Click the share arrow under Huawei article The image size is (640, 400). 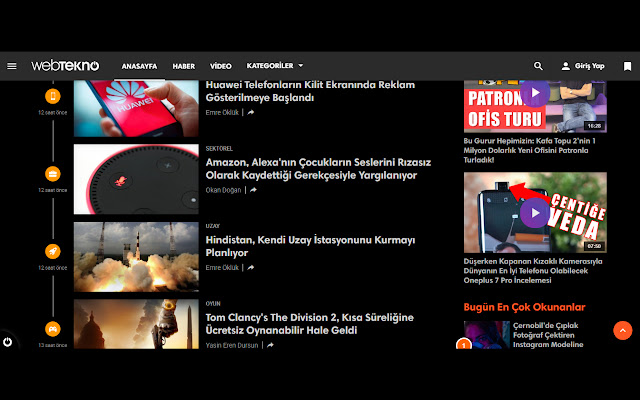(x=251, y=113)
